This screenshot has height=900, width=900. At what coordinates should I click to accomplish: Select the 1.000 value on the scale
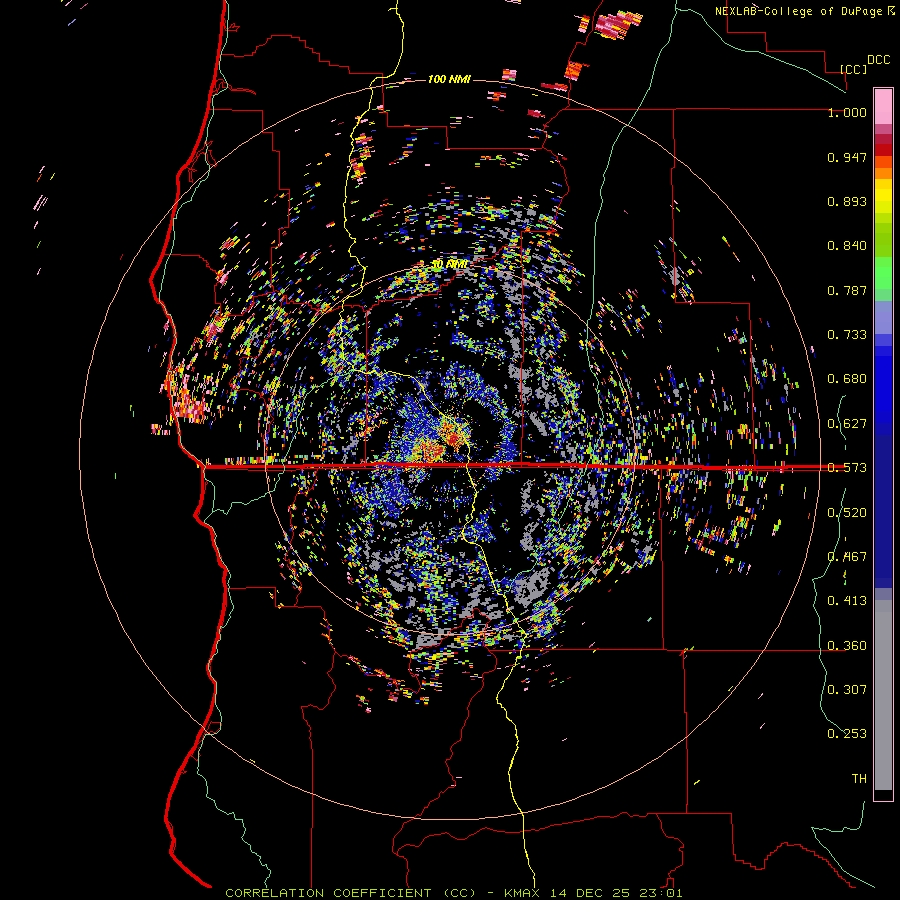pos(847,112)
